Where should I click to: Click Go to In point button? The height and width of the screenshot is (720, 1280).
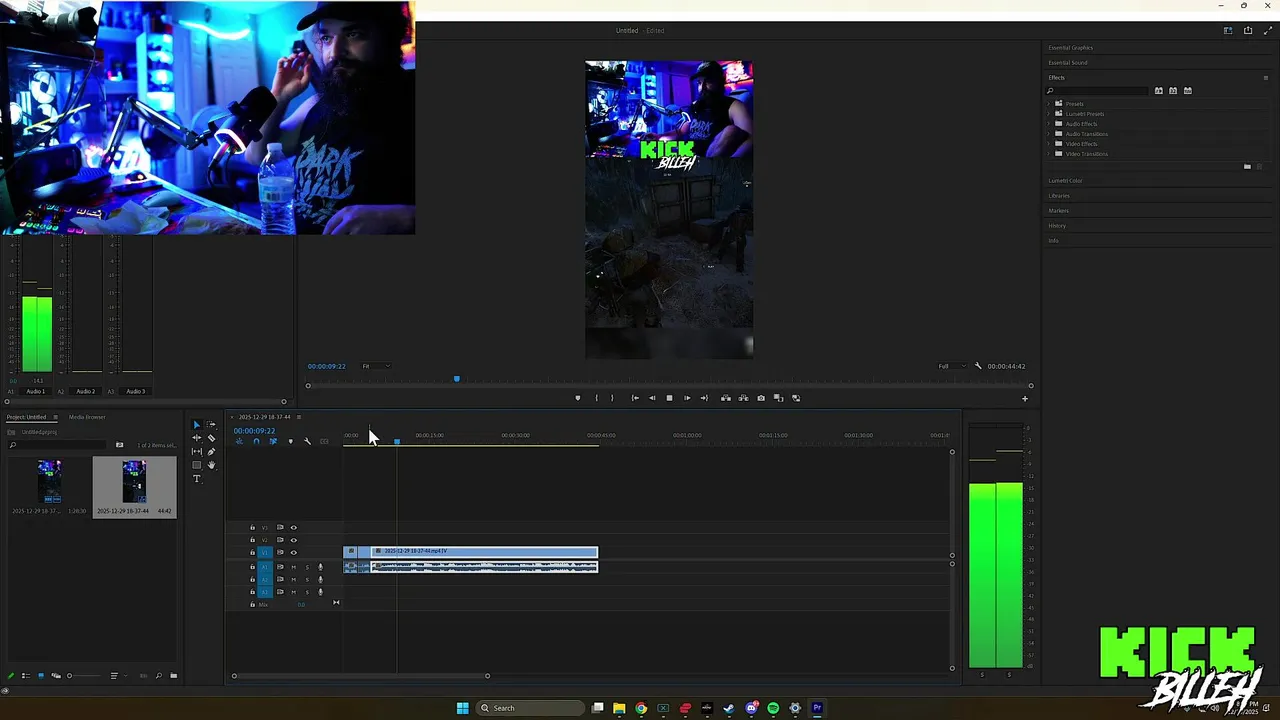(635, 398)
